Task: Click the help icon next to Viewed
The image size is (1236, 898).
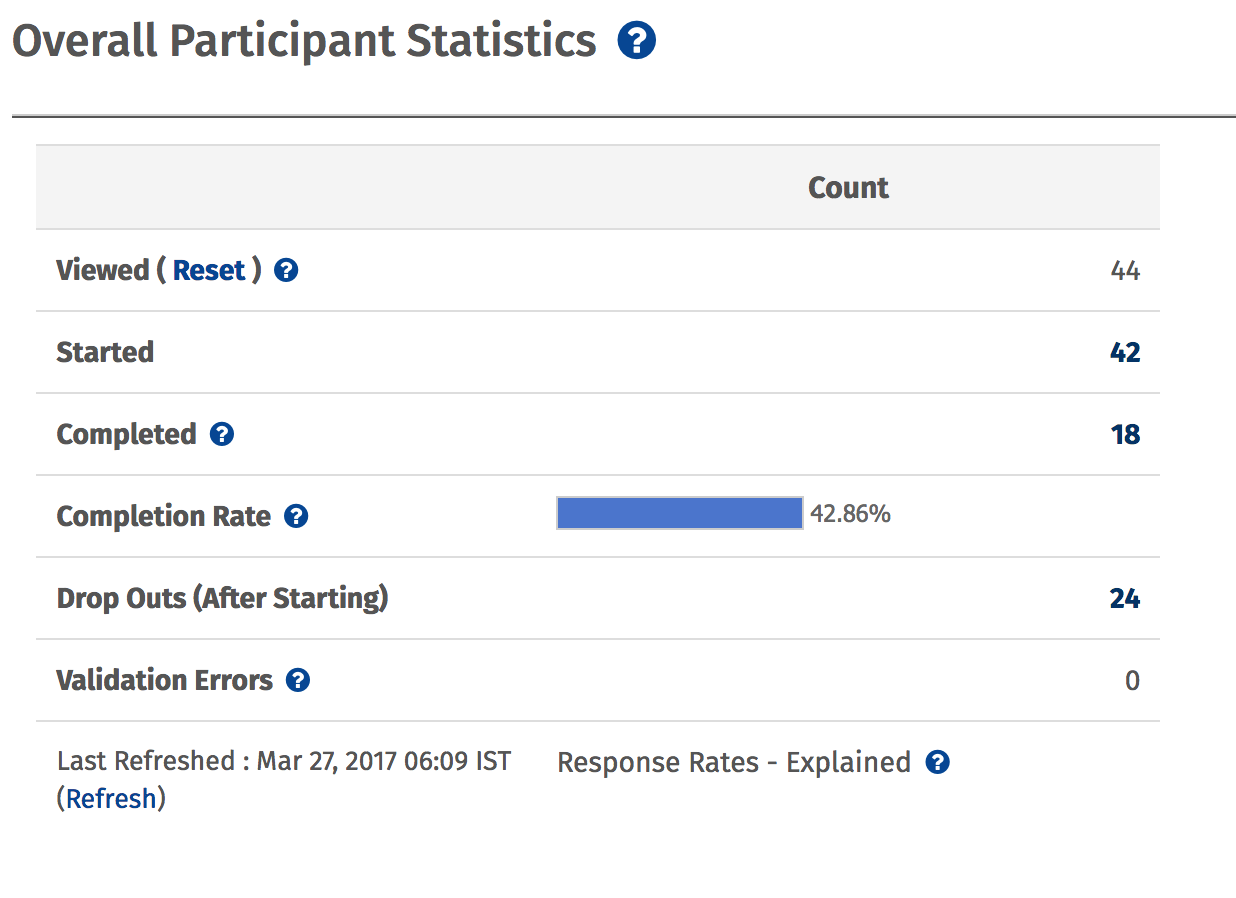Action: [x=286, y=270]
